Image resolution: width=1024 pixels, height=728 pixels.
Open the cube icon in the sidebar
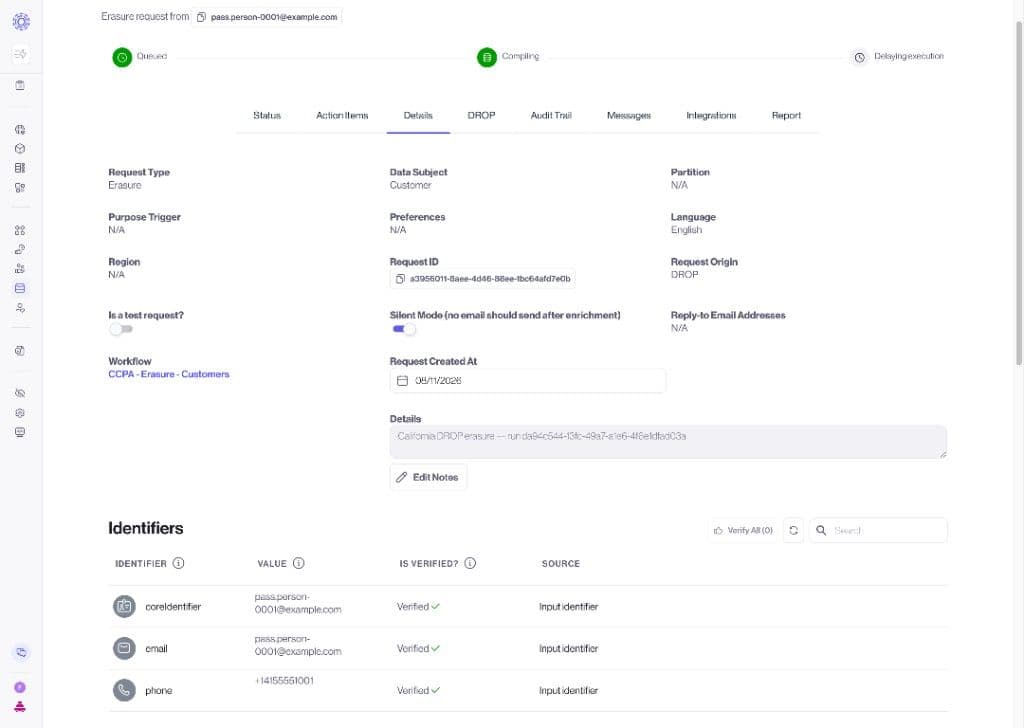(x=20, y=149)
